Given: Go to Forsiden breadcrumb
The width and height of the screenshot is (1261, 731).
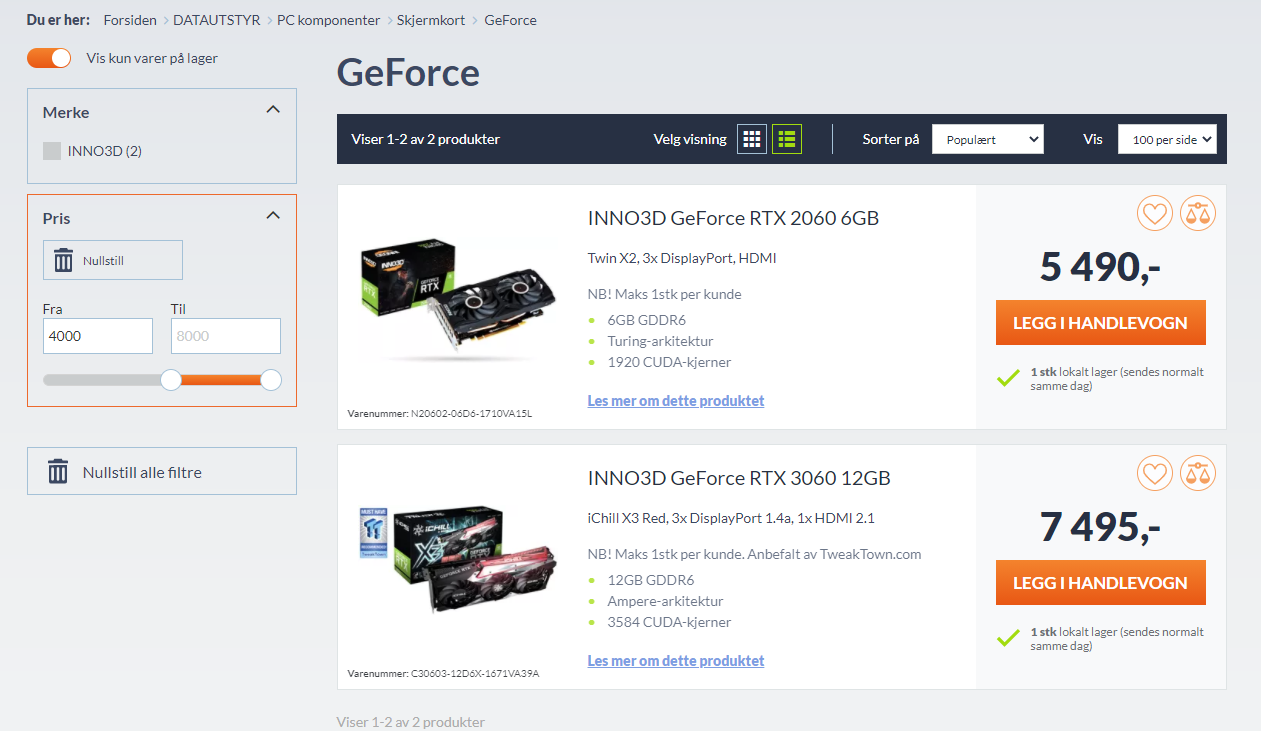Looking at the screenshot, I should 130,20.
